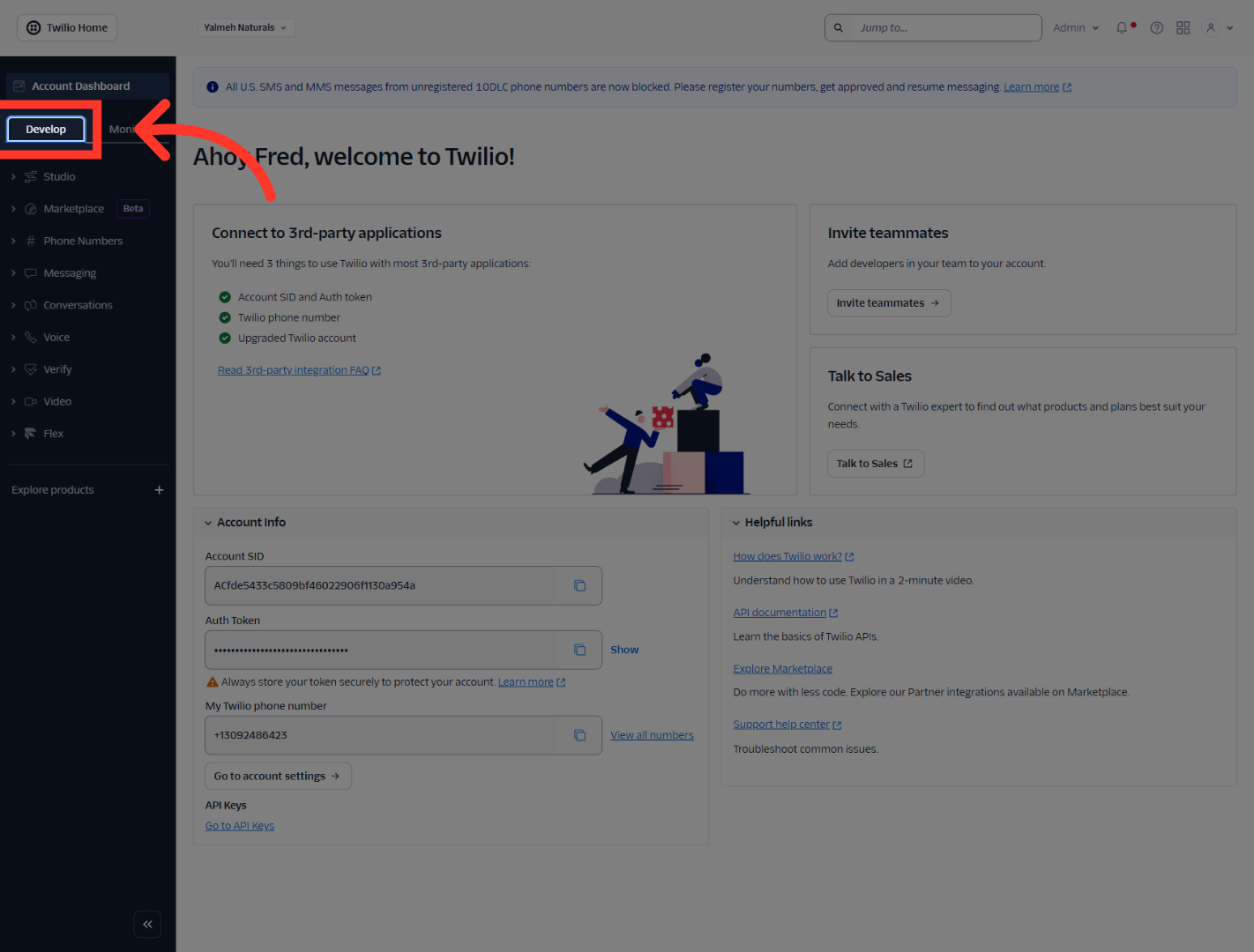The width and height of the screenshot is (1254, 952).
Task: Click the Twilio logo icon
Action: tap(34, 27)
